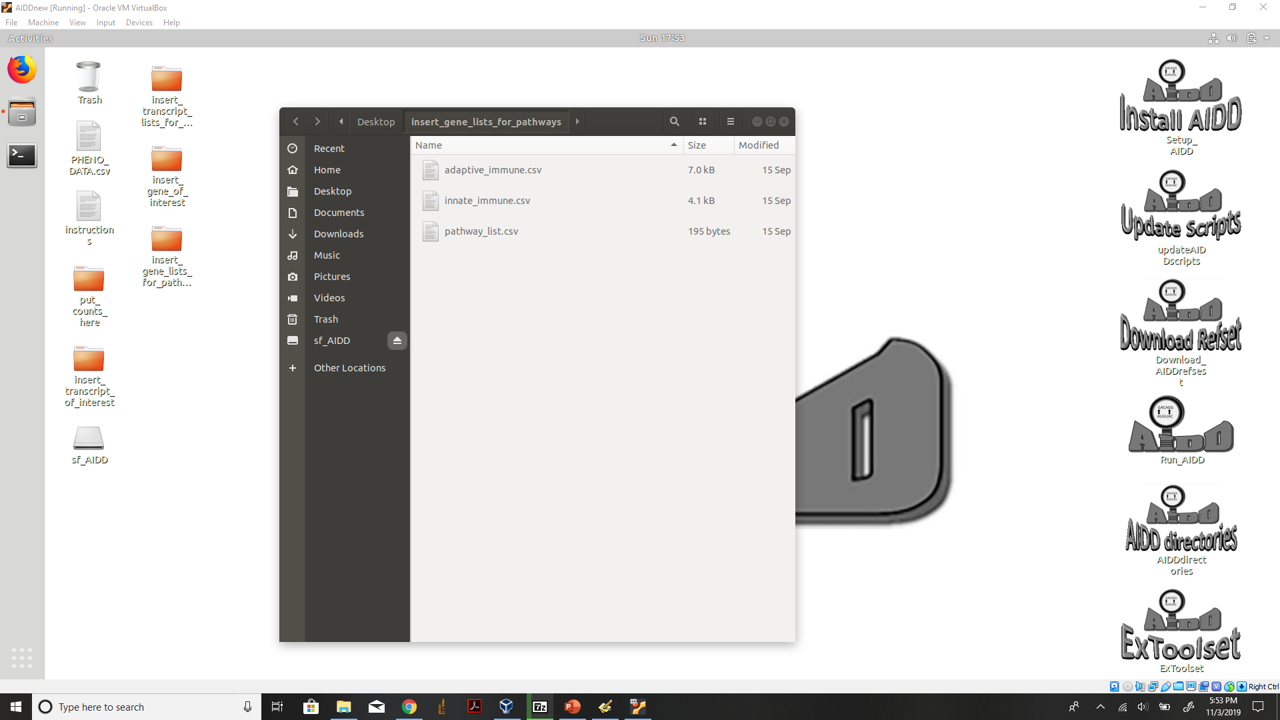
Task: Go back in file manager history
Action: [x=296, y=121]
